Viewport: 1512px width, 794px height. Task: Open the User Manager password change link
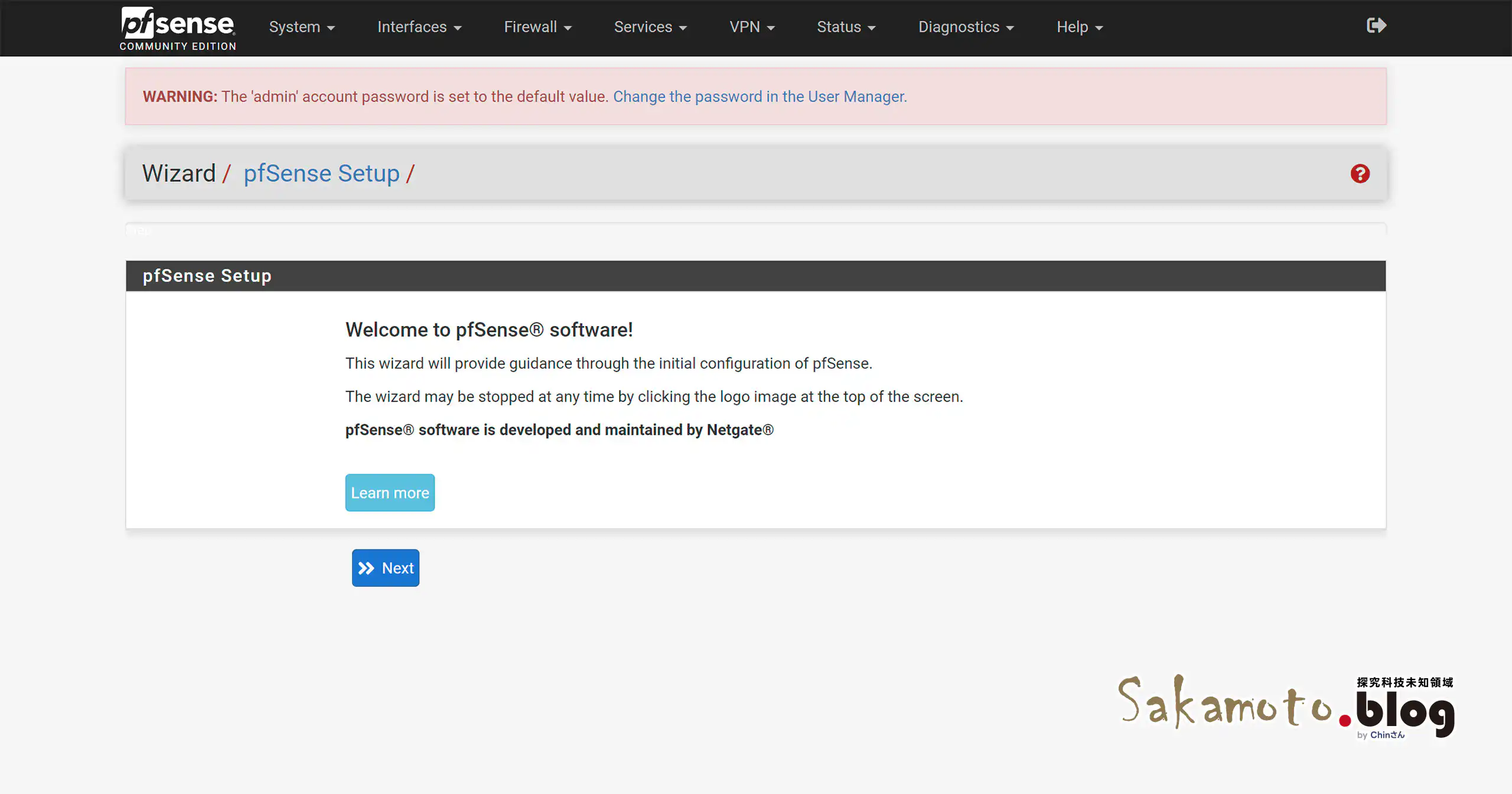[x=760, y=96]
